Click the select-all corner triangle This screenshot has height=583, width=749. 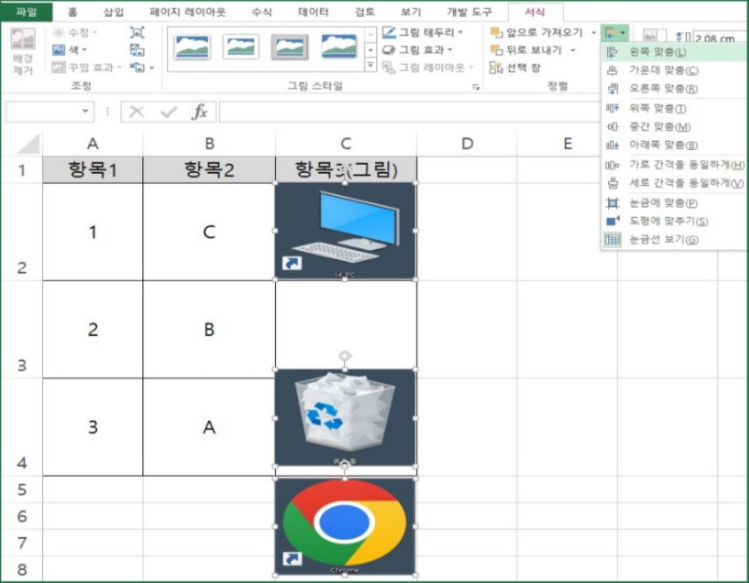tap(28, 143)
